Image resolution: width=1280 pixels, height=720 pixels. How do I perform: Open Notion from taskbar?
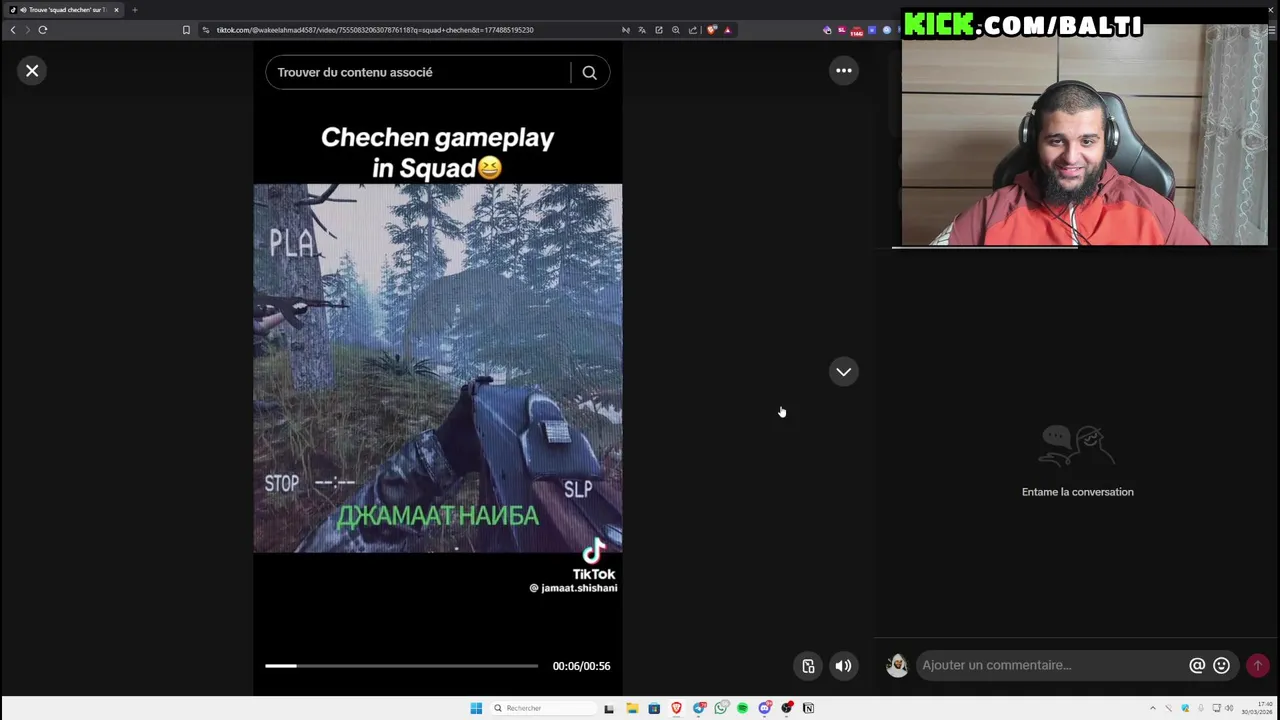[808, 708]
